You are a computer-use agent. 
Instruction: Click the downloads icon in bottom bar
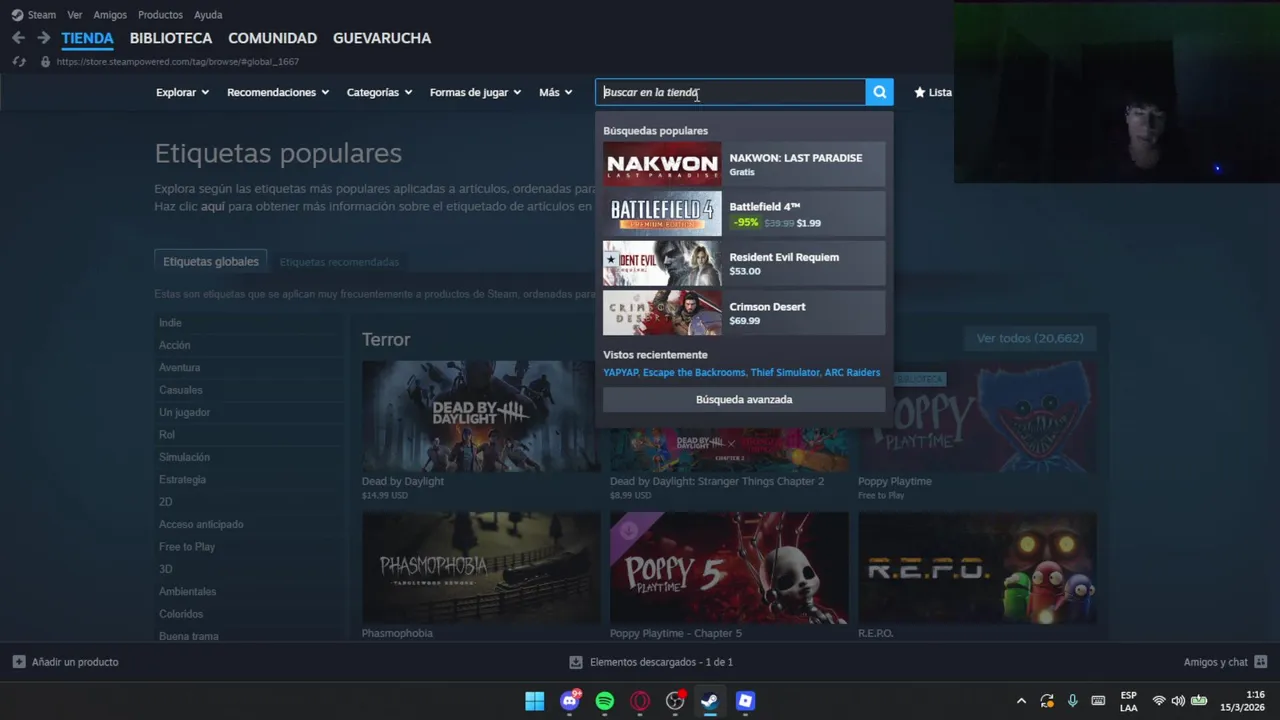pos(576,662)
